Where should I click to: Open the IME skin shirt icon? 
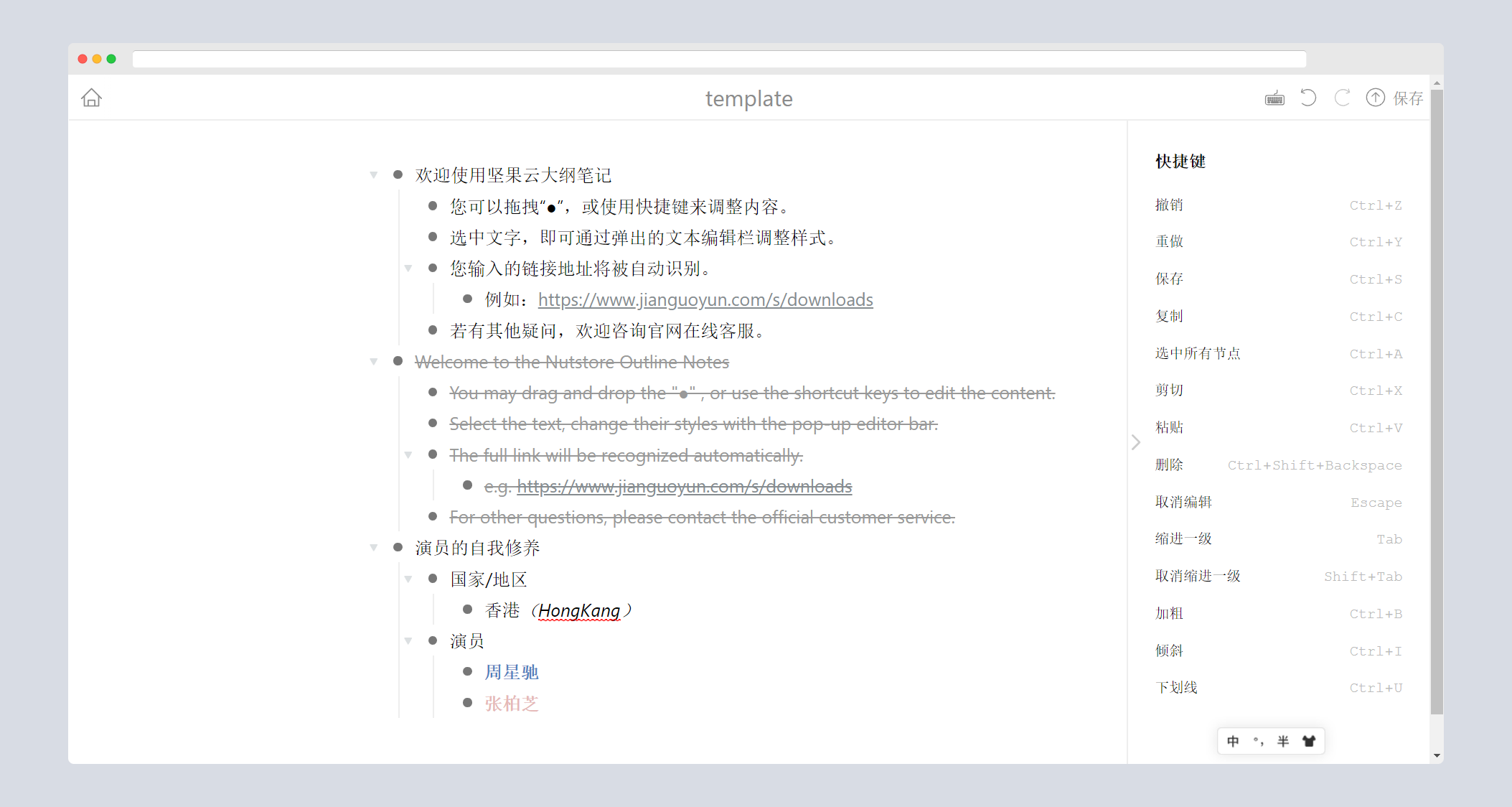coord(1309,741)
